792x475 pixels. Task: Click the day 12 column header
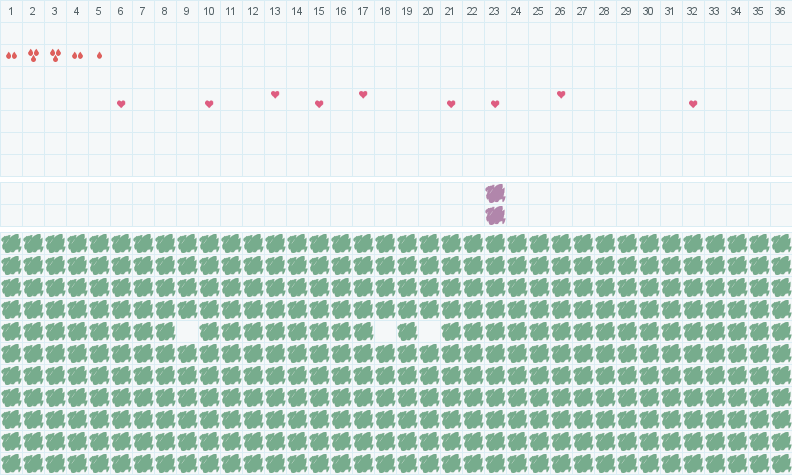[x=253, y=11]
